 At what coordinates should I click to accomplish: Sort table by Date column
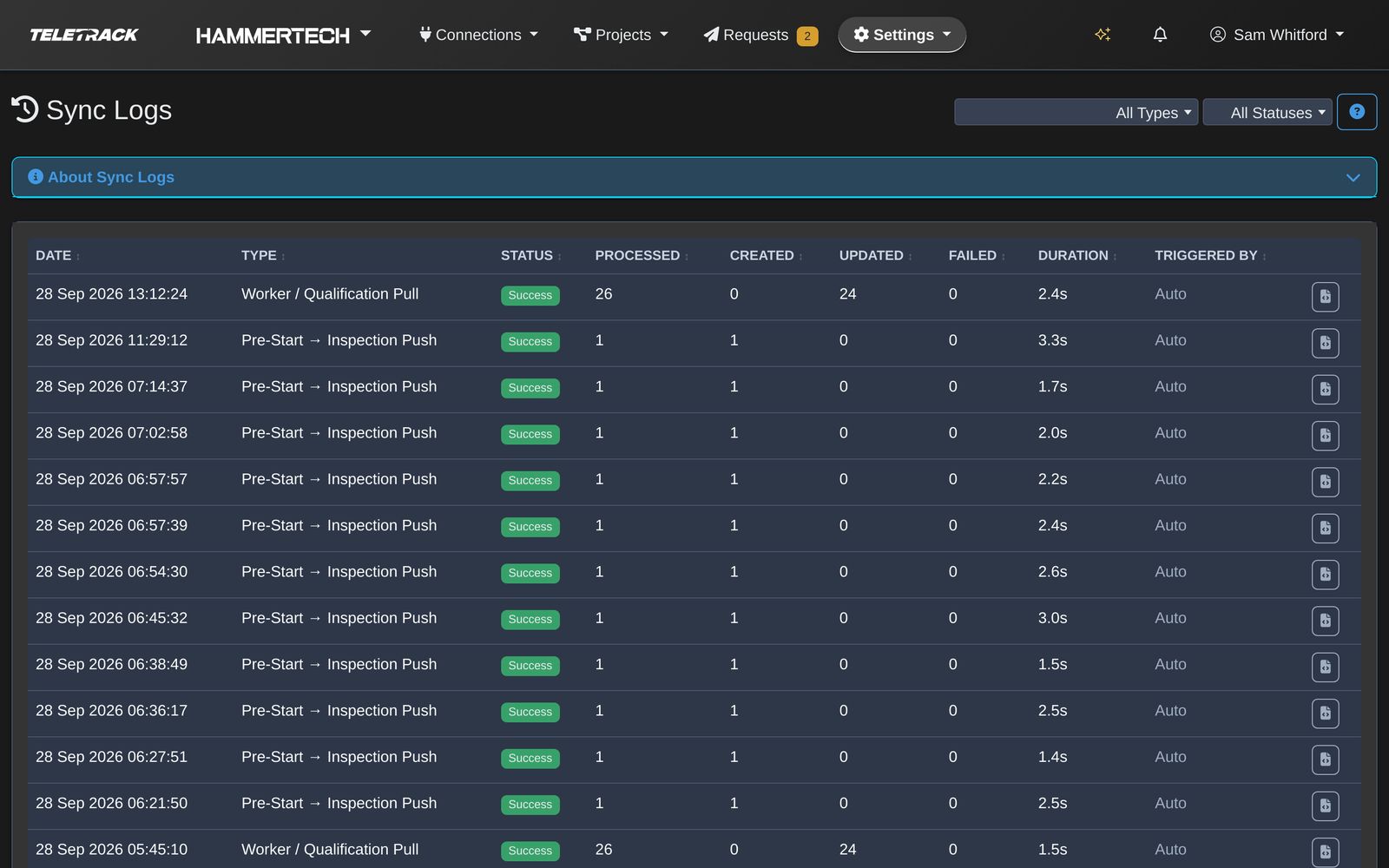pos(57,255)
